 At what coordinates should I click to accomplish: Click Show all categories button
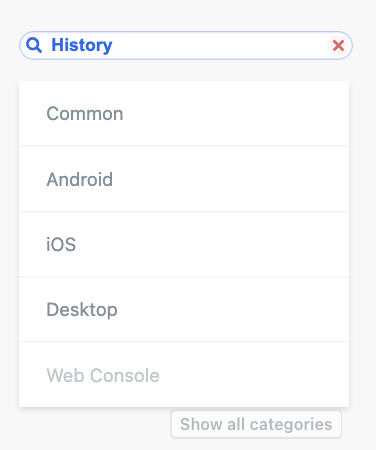(256, 424)
